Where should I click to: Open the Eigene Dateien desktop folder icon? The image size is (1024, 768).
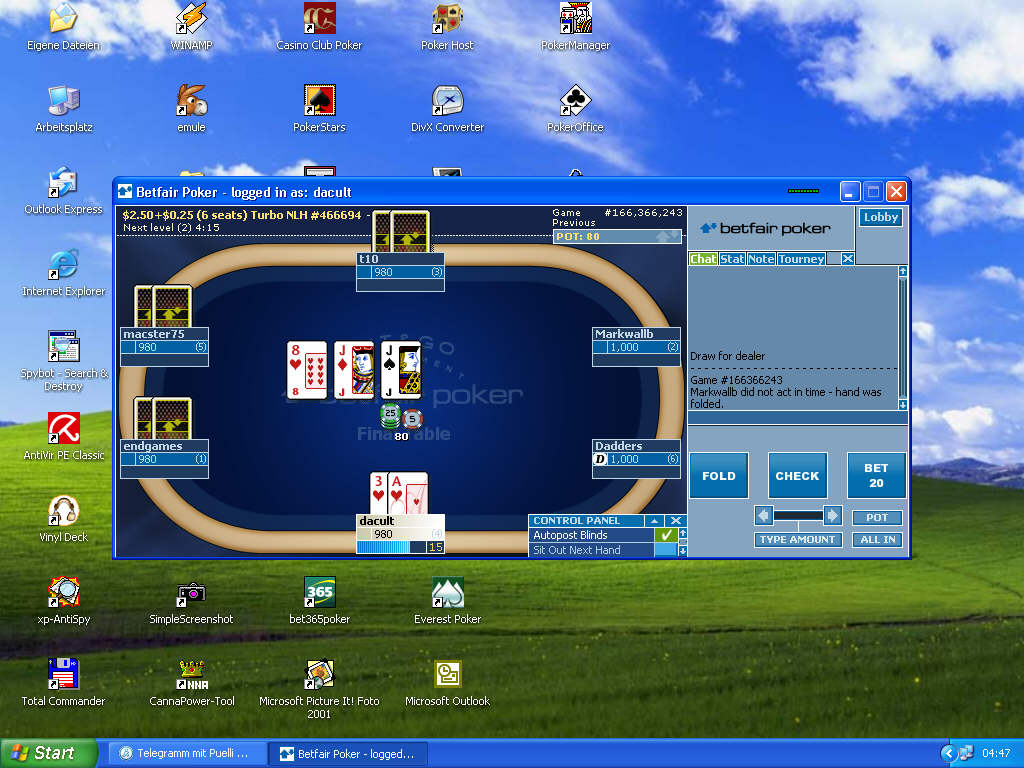63,18
